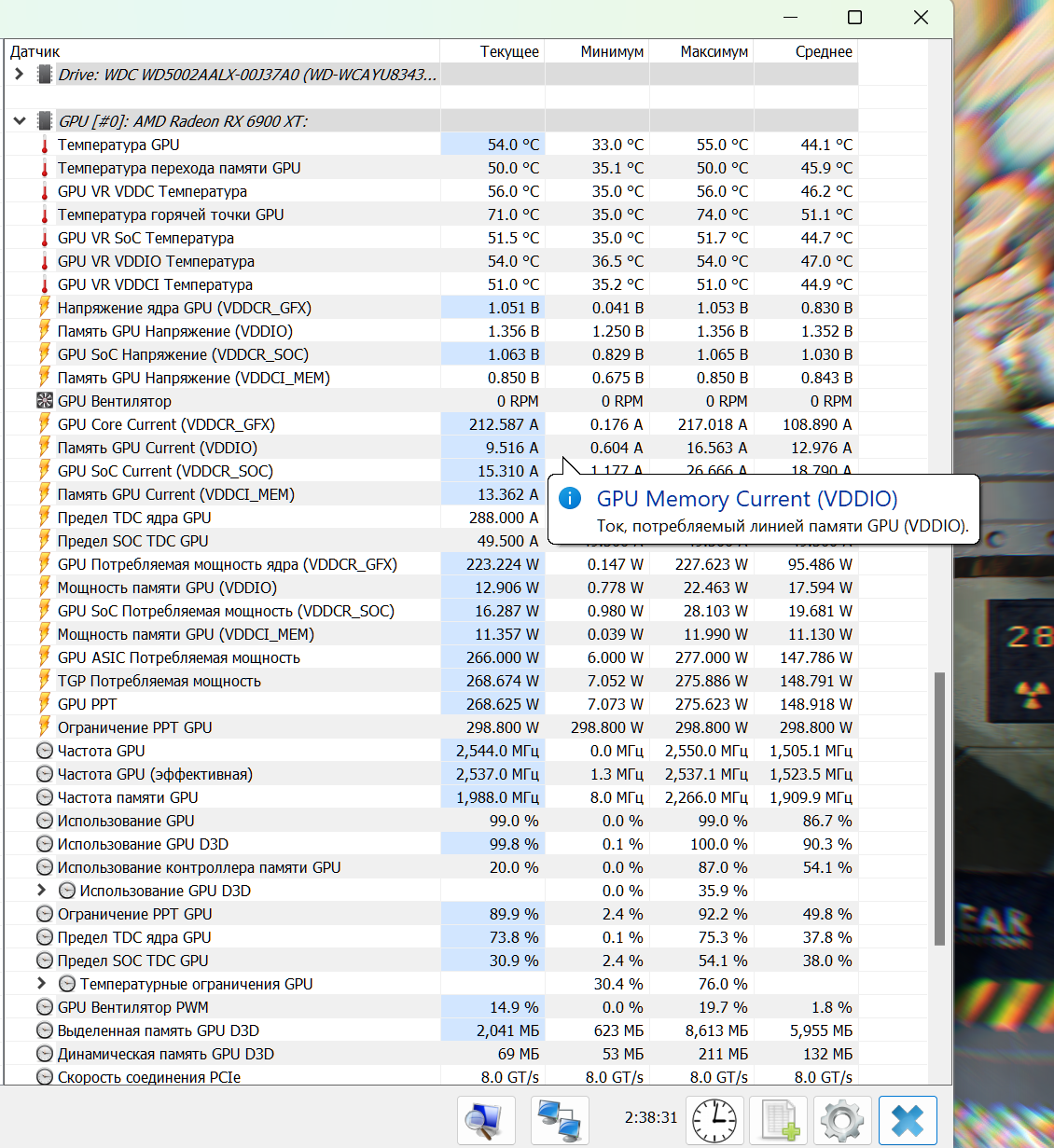Click current value 54.0 °C of Температура GPU
Screen dimensions: 1054x1148
tap(513, 145)
